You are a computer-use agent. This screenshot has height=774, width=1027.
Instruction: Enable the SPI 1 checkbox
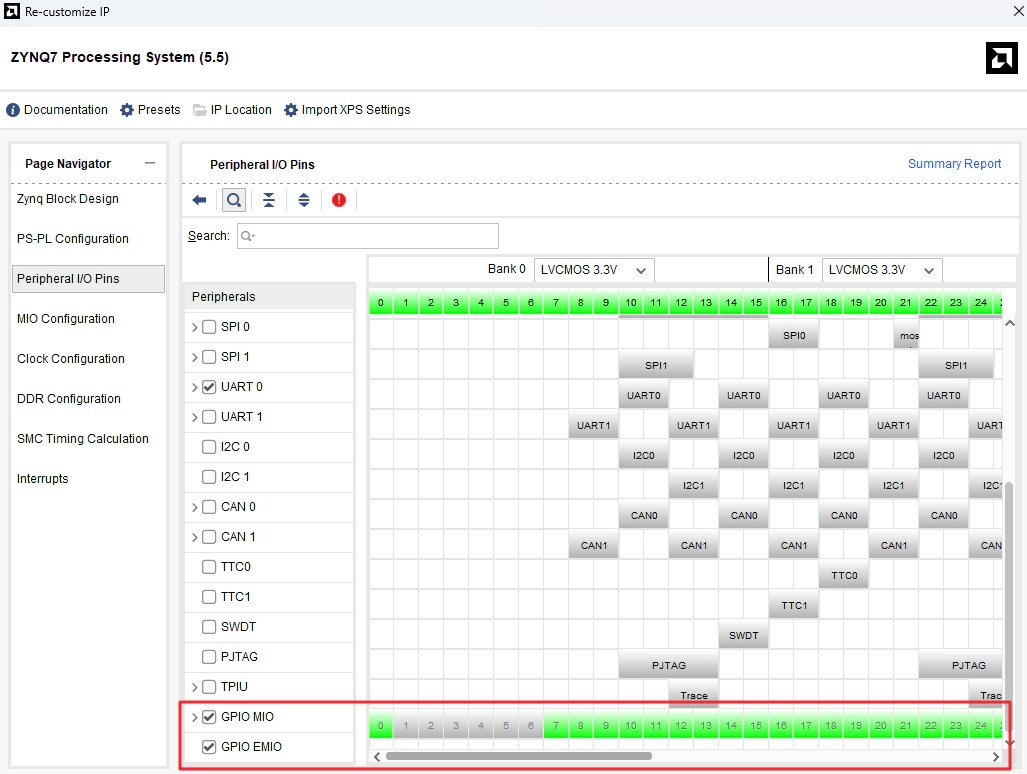tap(209, 357)
